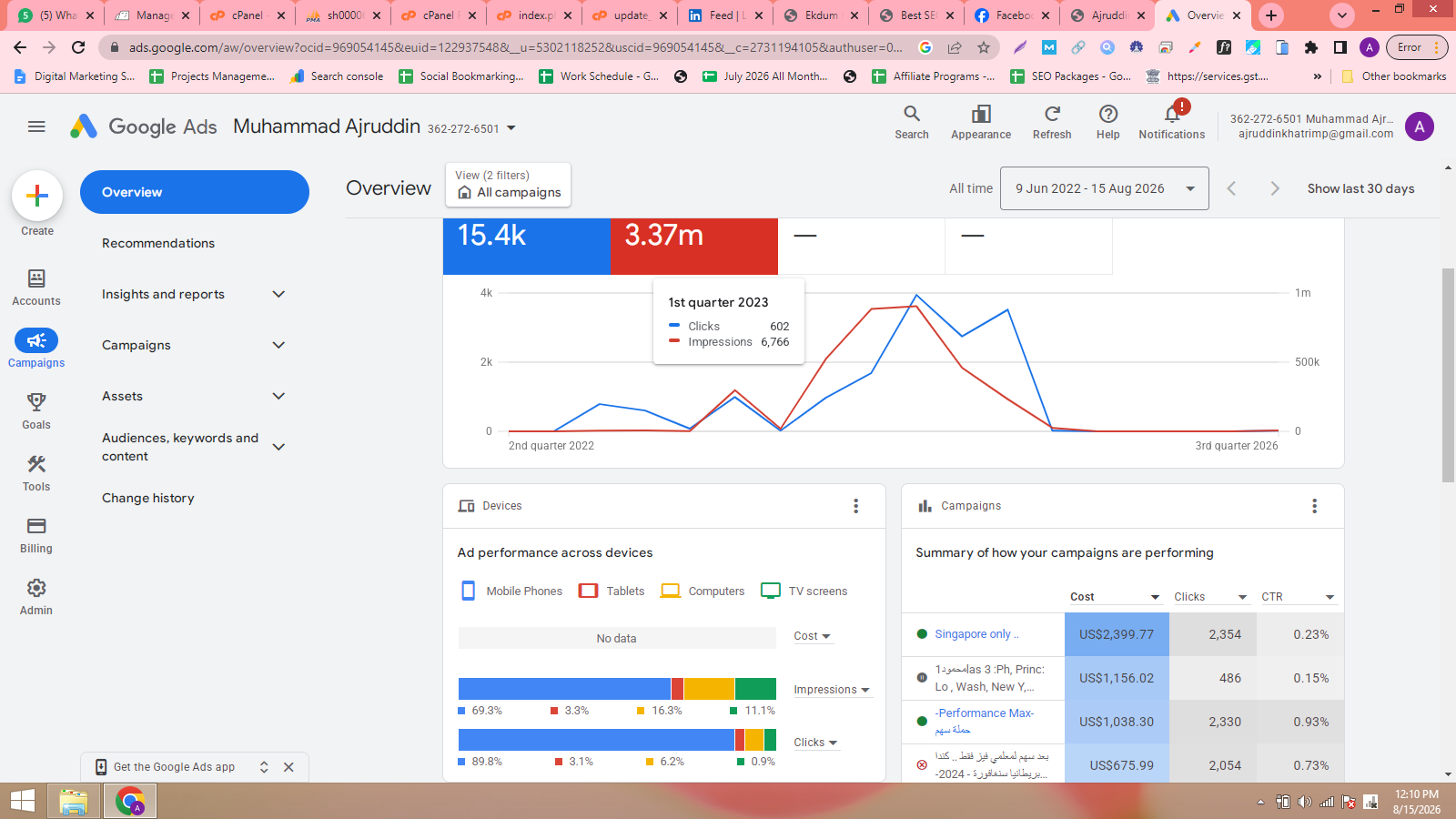Open the Impressions metric dropdown in the Devices card
Image resolution: width=1456 pixels, height=819 pixels.
[x=832, y=690]
